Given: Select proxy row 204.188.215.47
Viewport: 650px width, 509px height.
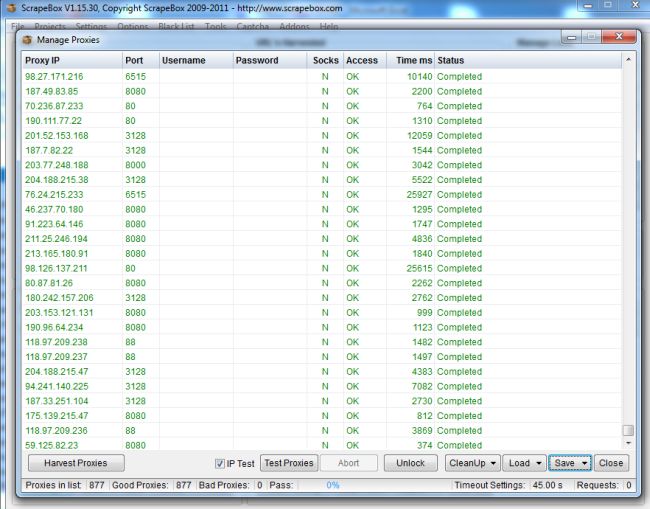Looking at the screenshot, I should tap(322, 372).
